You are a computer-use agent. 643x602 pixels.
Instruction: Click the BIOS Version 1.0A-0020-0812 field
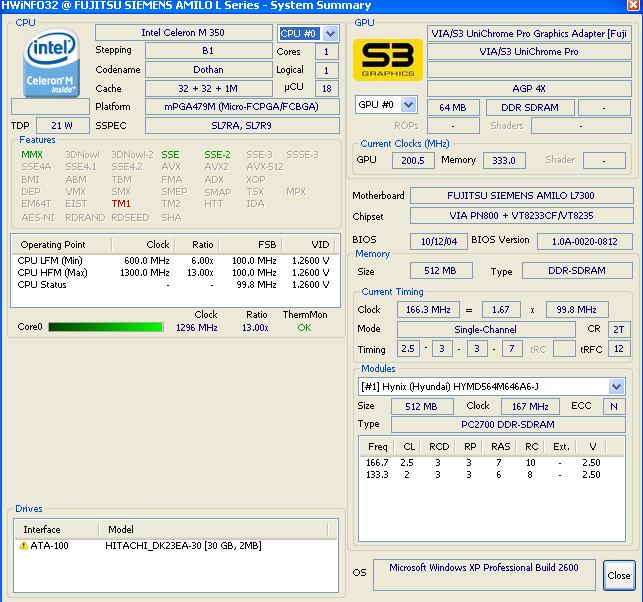coord(585,242)
